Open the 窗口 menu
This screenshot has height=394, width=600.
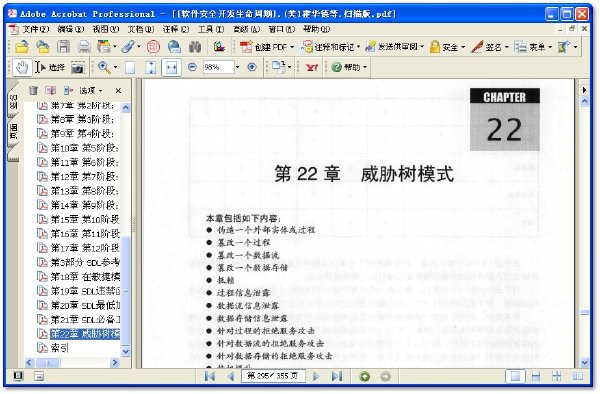click(x=282, y=29)
